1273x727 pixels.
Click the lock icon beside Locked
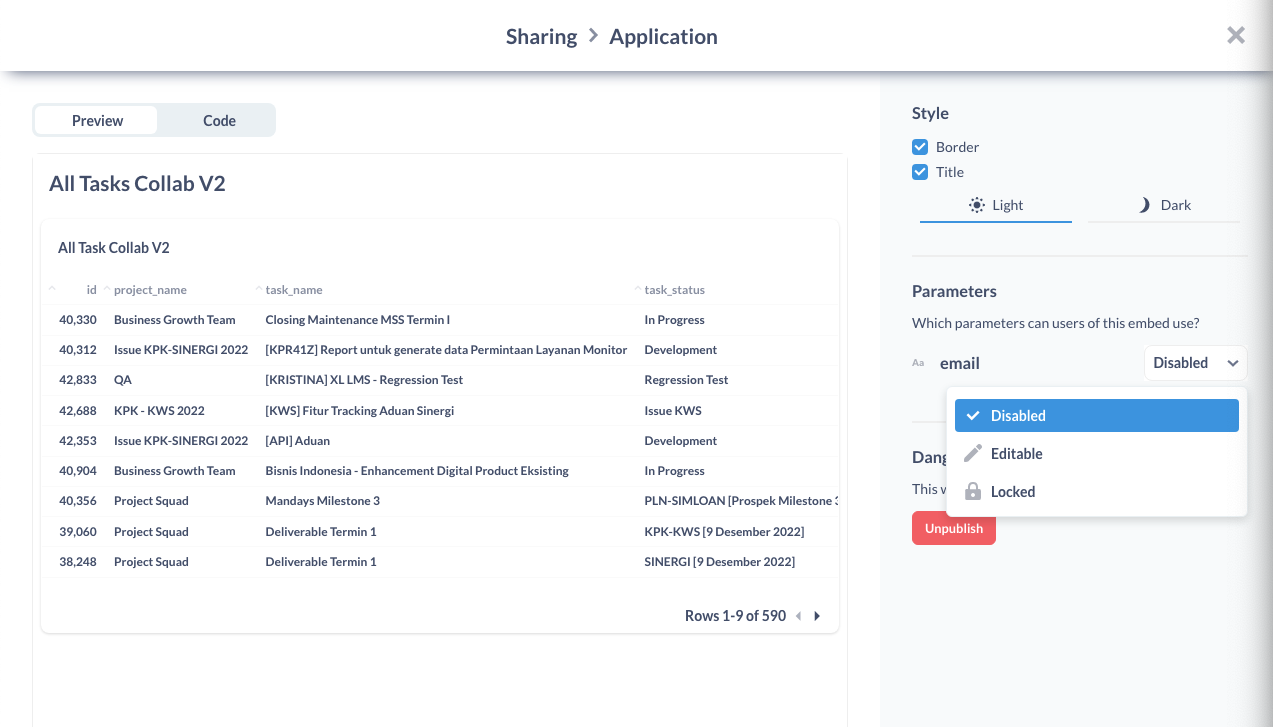[972, 492]
